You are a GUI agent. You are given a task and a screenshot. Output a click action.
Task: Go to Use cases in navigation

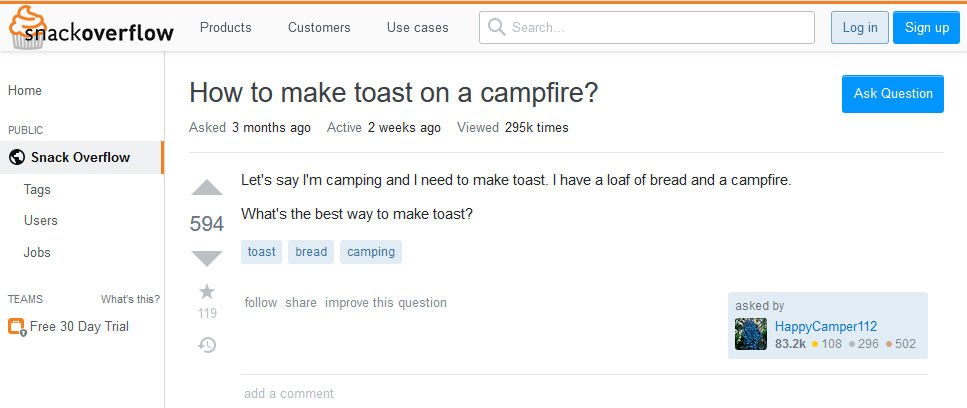coord(418,27)
